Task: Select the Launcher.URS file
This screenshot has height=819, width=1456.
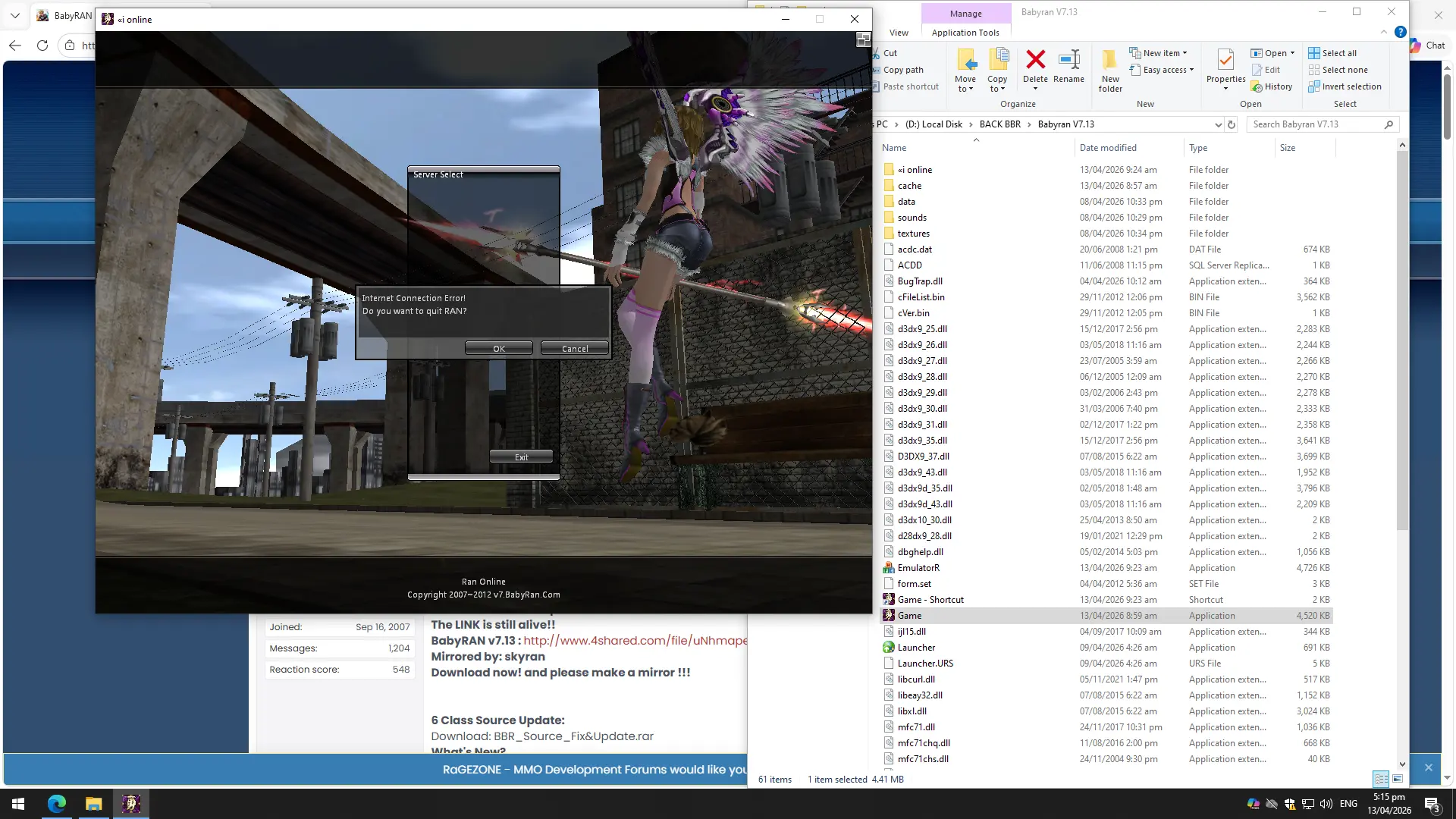Action: [x=1106, y=664]
